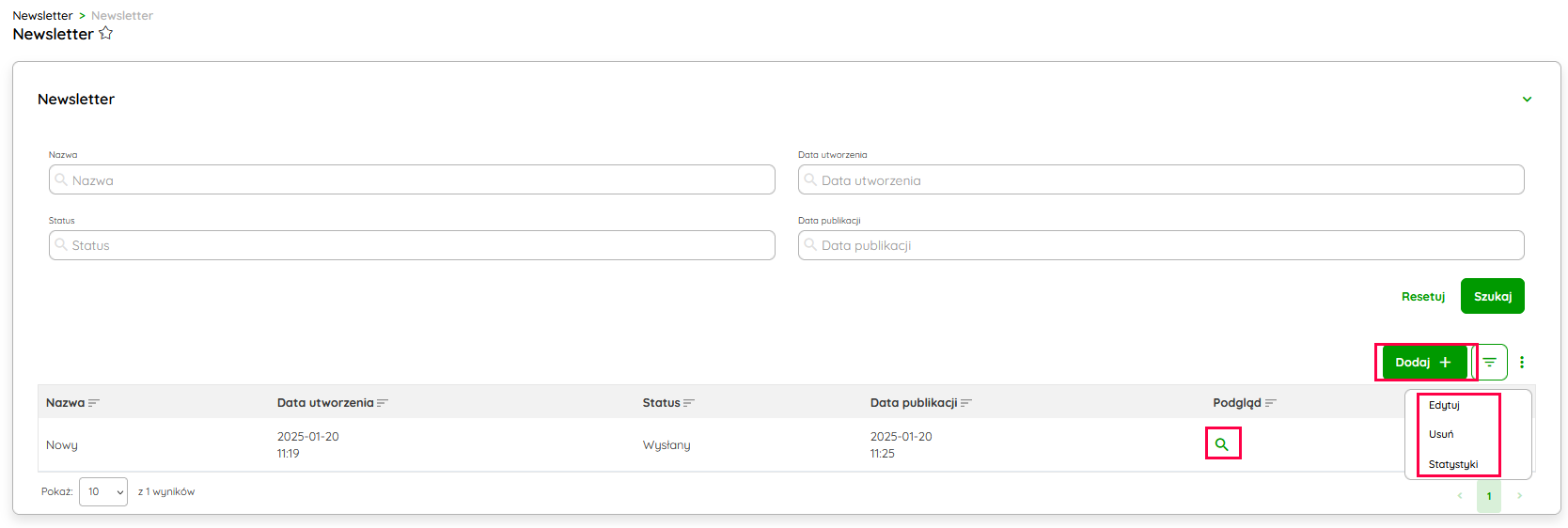Sort by Status column sort icon

[x=689, y=403]
